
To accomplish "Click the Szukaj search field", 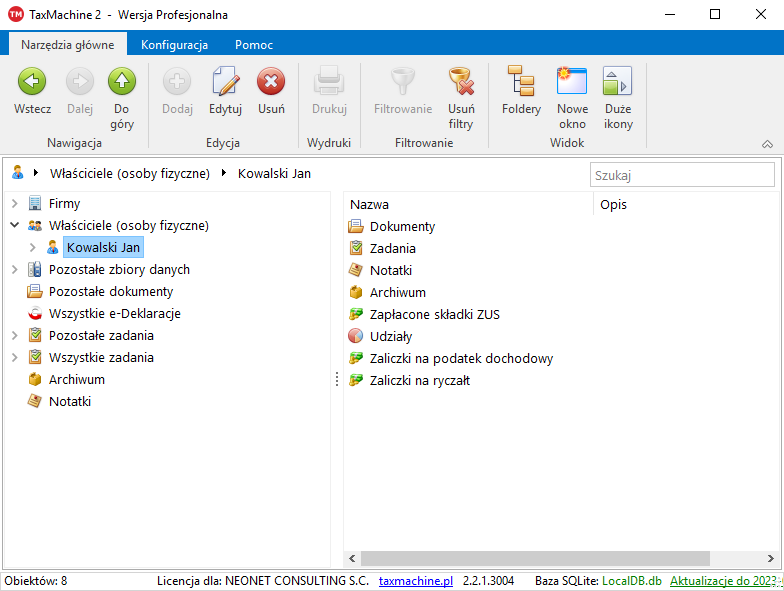I will click(x=681, y=175).
